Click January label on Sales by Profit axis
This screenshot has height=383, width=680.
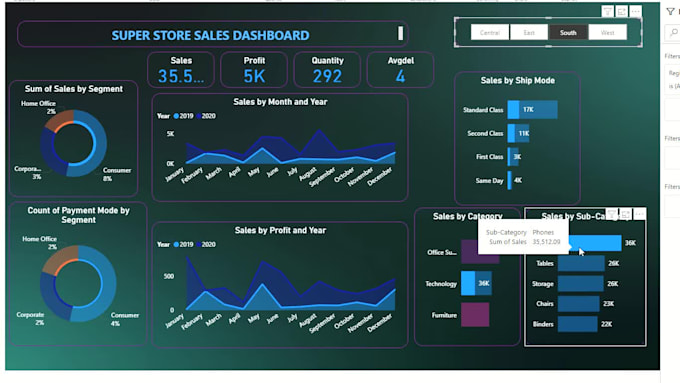(x=175, y=321)
